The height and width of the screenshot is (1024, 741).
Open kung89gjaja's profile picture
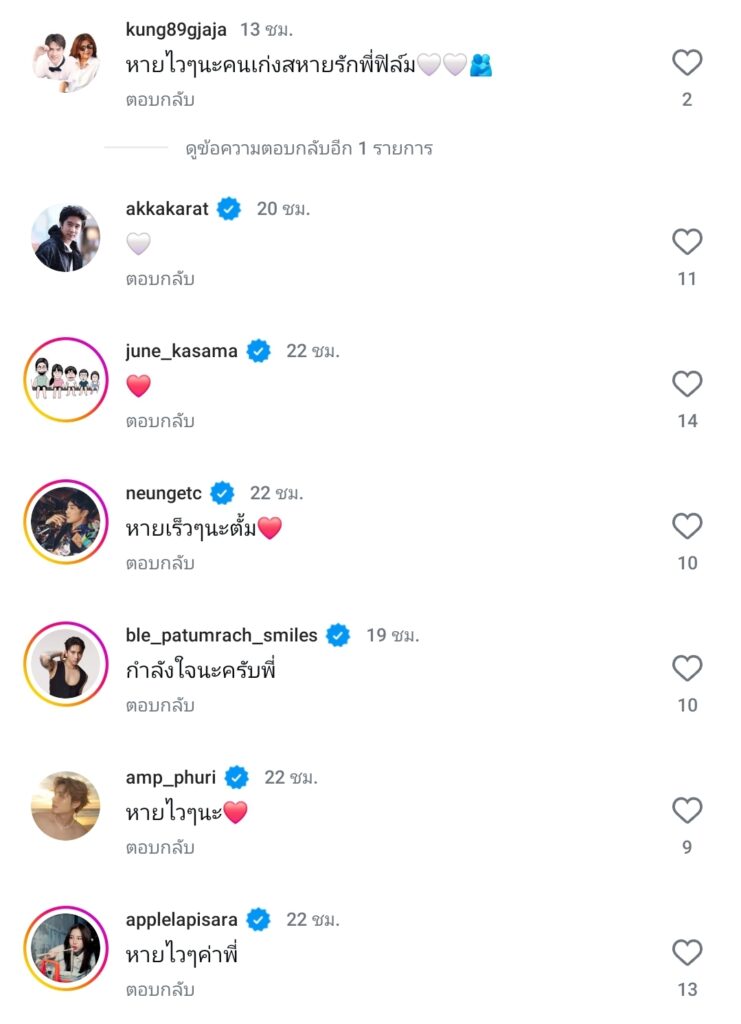66,60
